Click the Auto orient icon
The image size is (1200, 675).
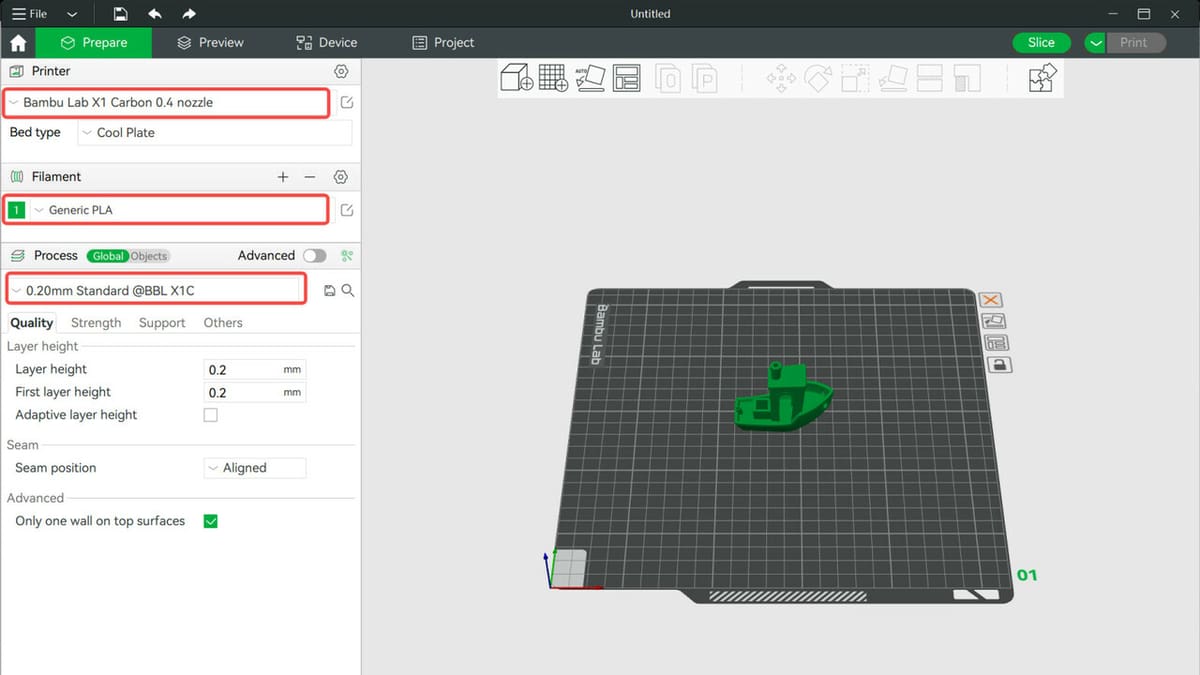coord(590,78)
